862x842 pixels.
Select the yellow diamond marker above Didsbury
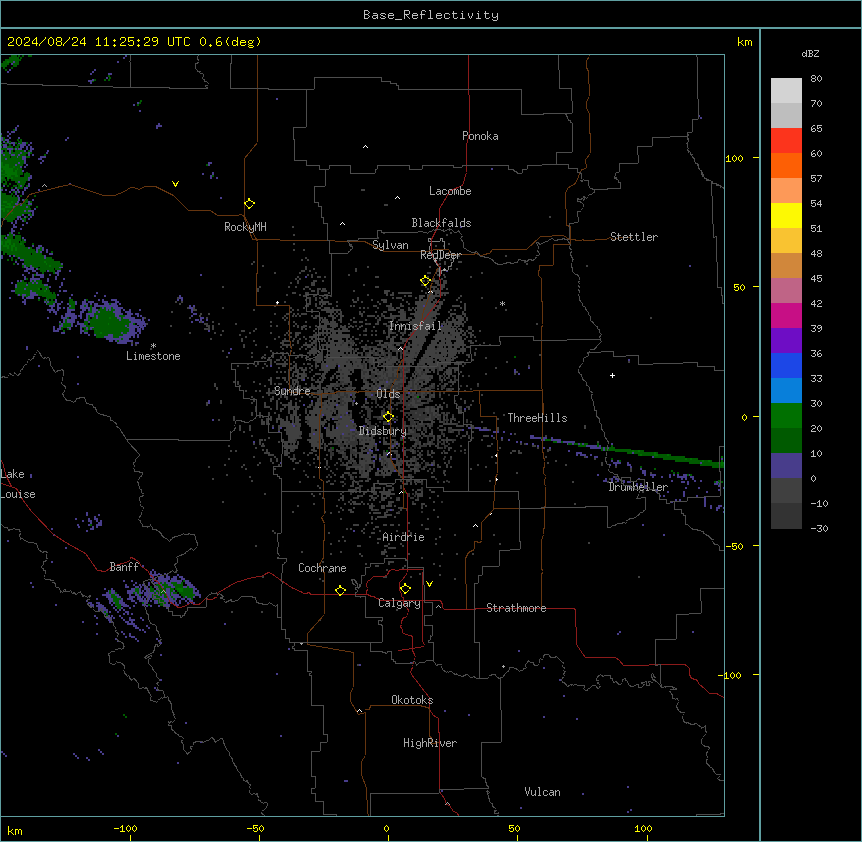click(x=388, y=417)
